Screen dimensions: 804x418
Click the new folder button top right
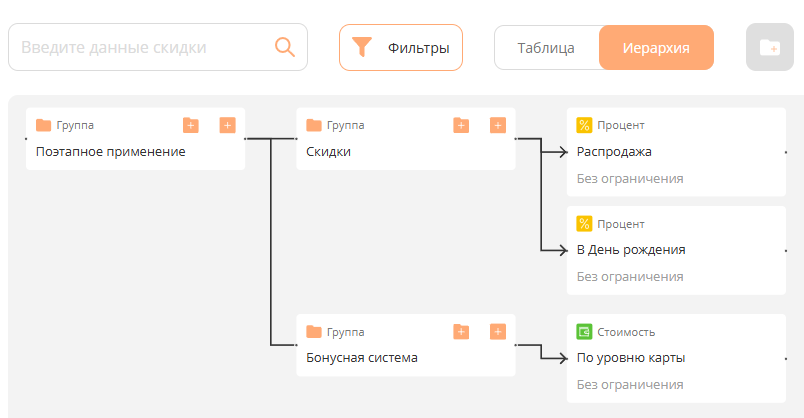769,47
